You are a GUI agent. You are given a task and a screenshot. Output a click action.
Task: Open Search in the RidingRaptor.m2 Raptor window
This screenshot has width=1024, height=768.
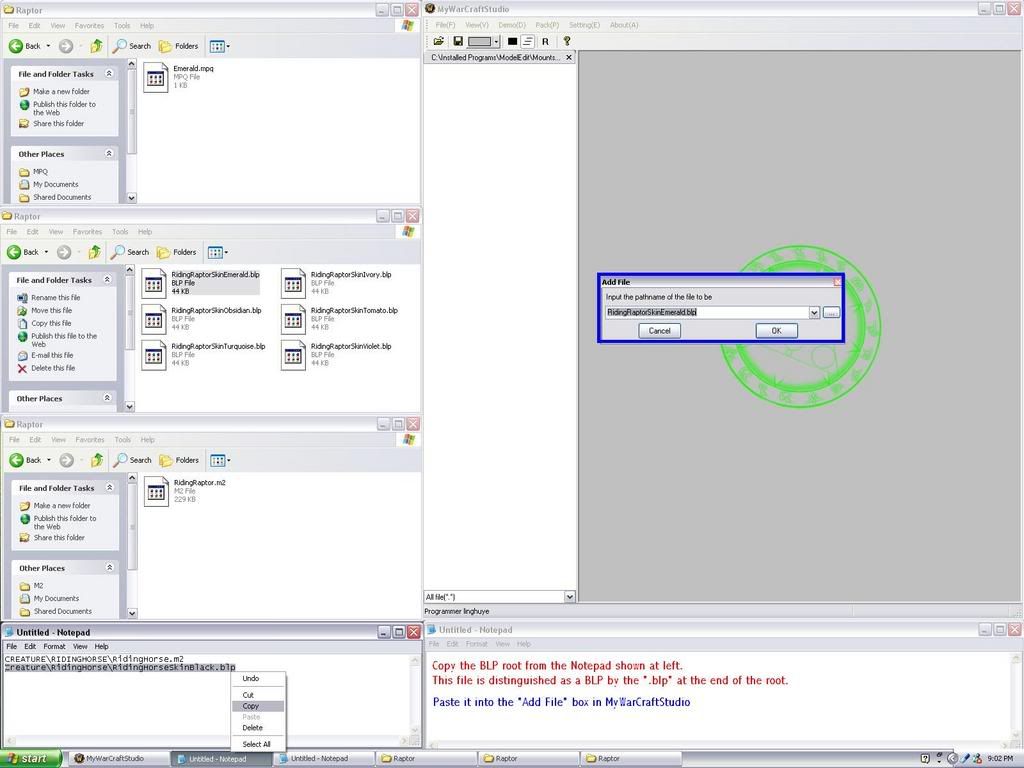tap(133, 460)
